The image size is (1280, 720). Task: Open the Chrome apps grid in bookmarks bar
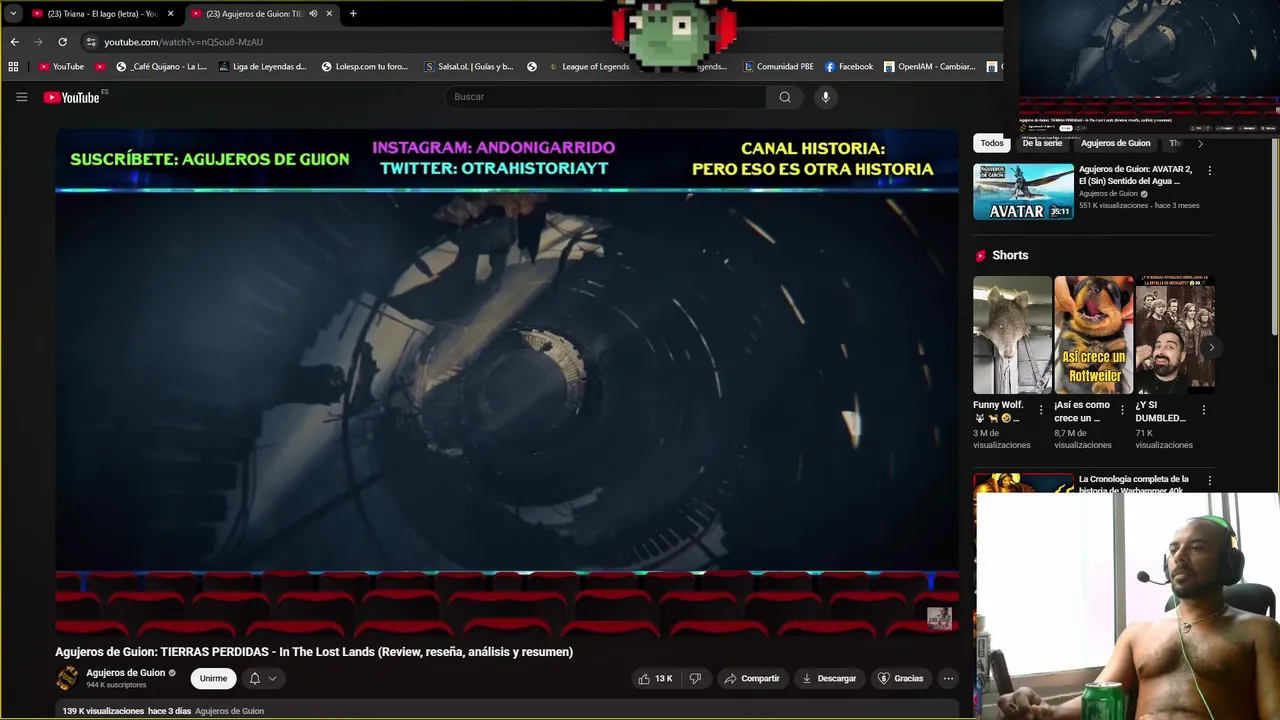click(13, 67)
